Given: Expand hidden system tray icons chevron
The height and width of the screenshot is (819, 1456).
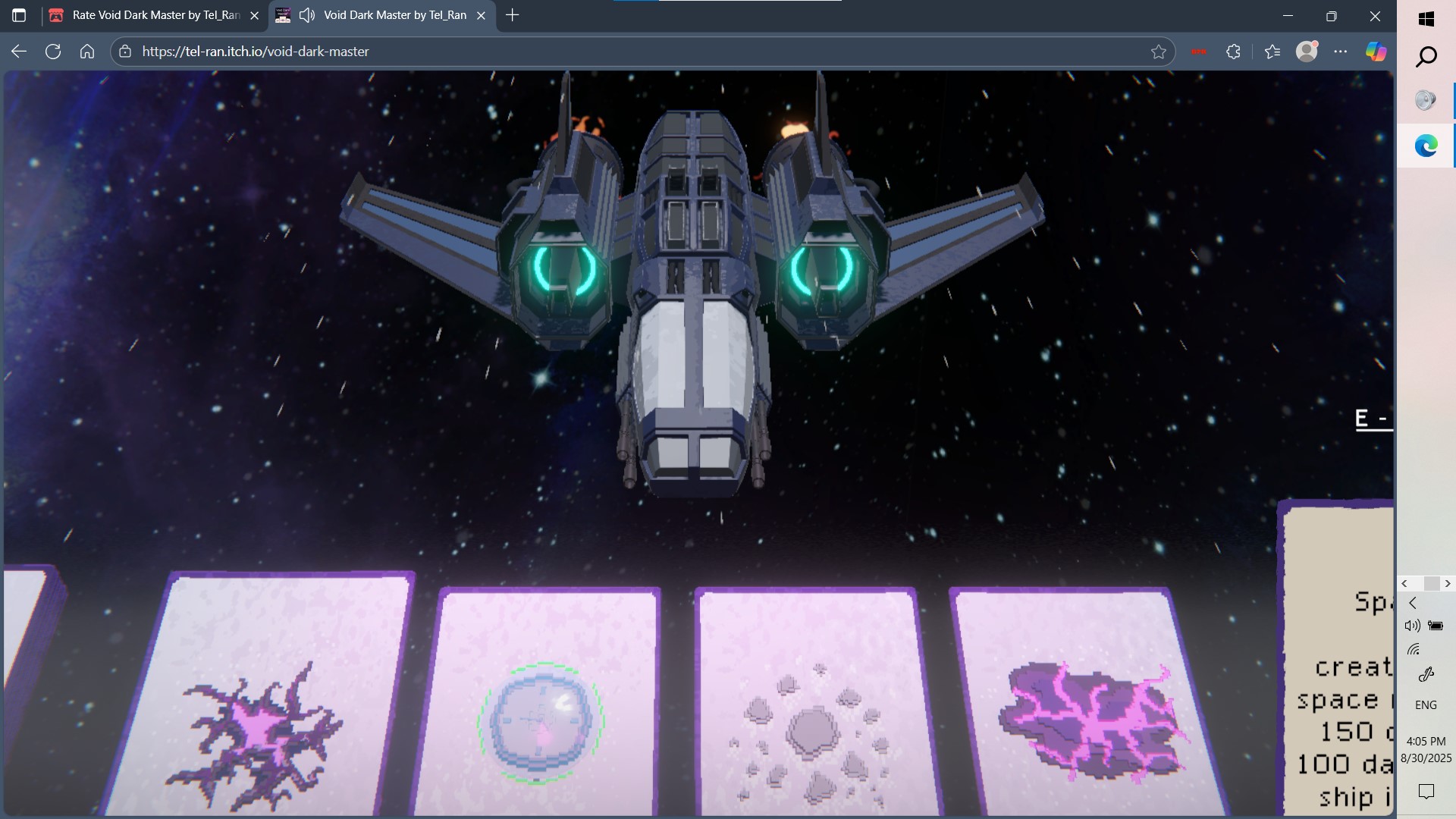Looking at the screenshot, I should pos(1412,604).
